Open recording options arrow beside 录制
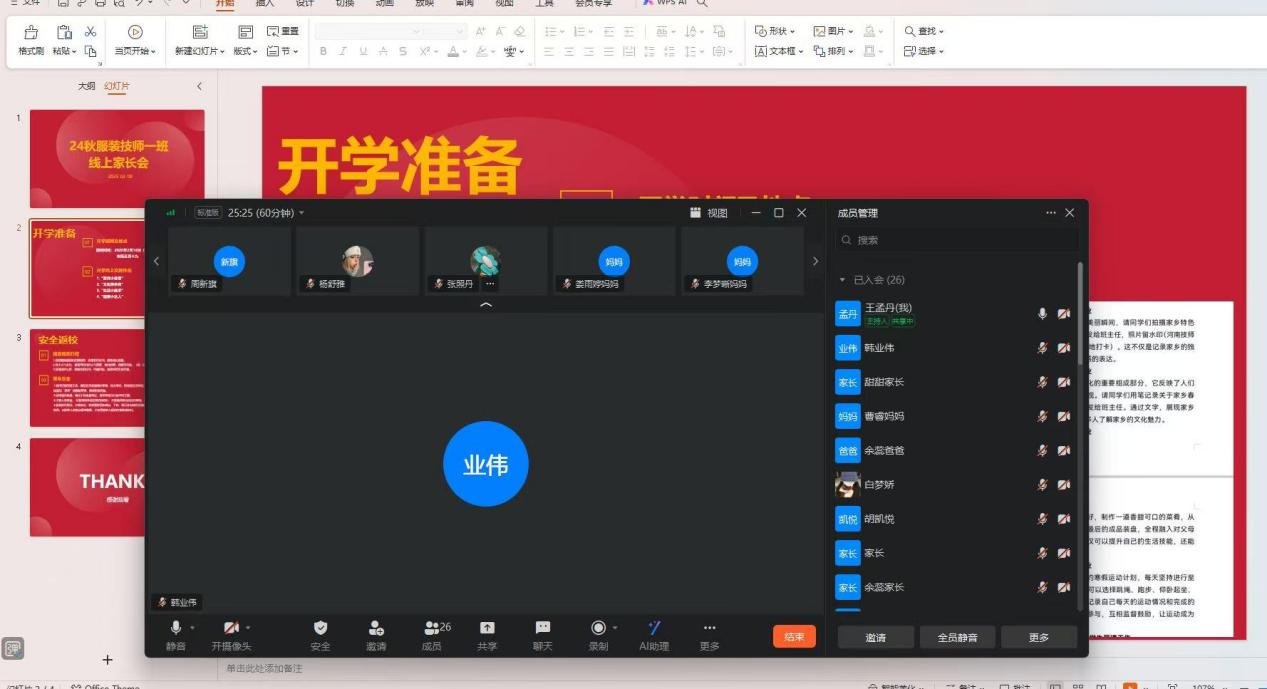This screenshot has height=689, width=1267. tap(615, 628)
